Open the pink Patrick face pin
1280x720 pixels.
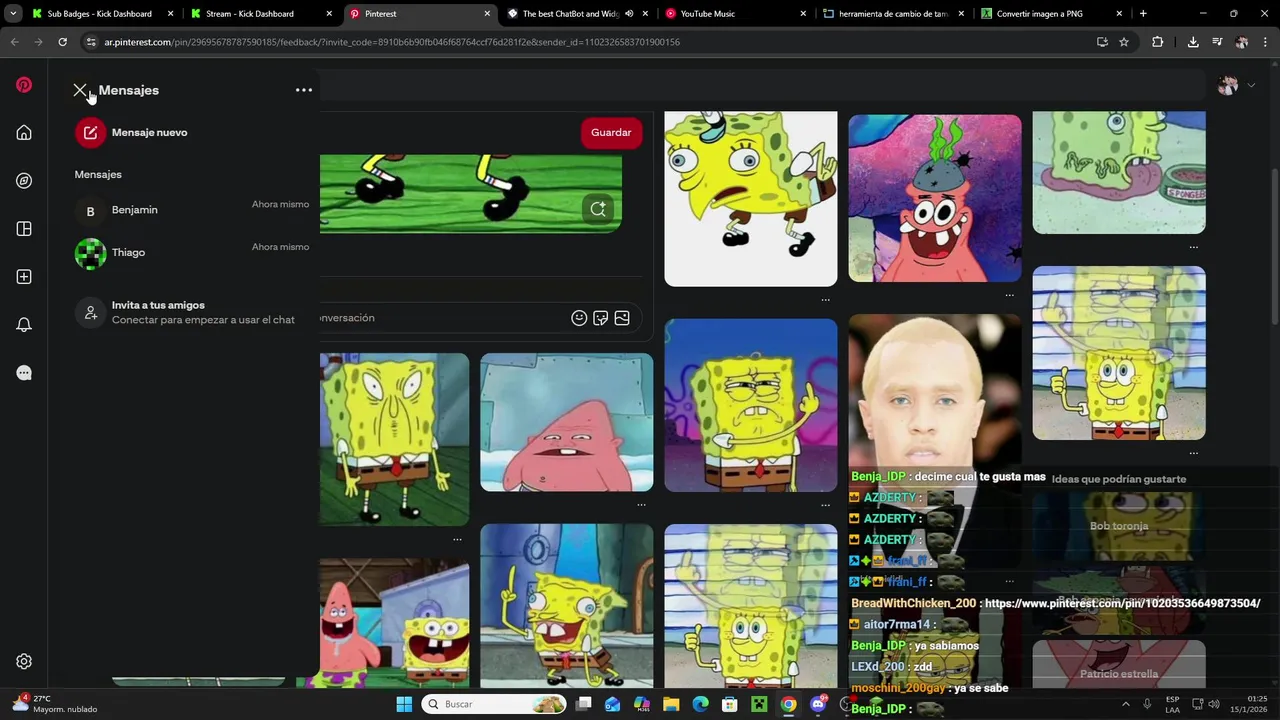567,422
